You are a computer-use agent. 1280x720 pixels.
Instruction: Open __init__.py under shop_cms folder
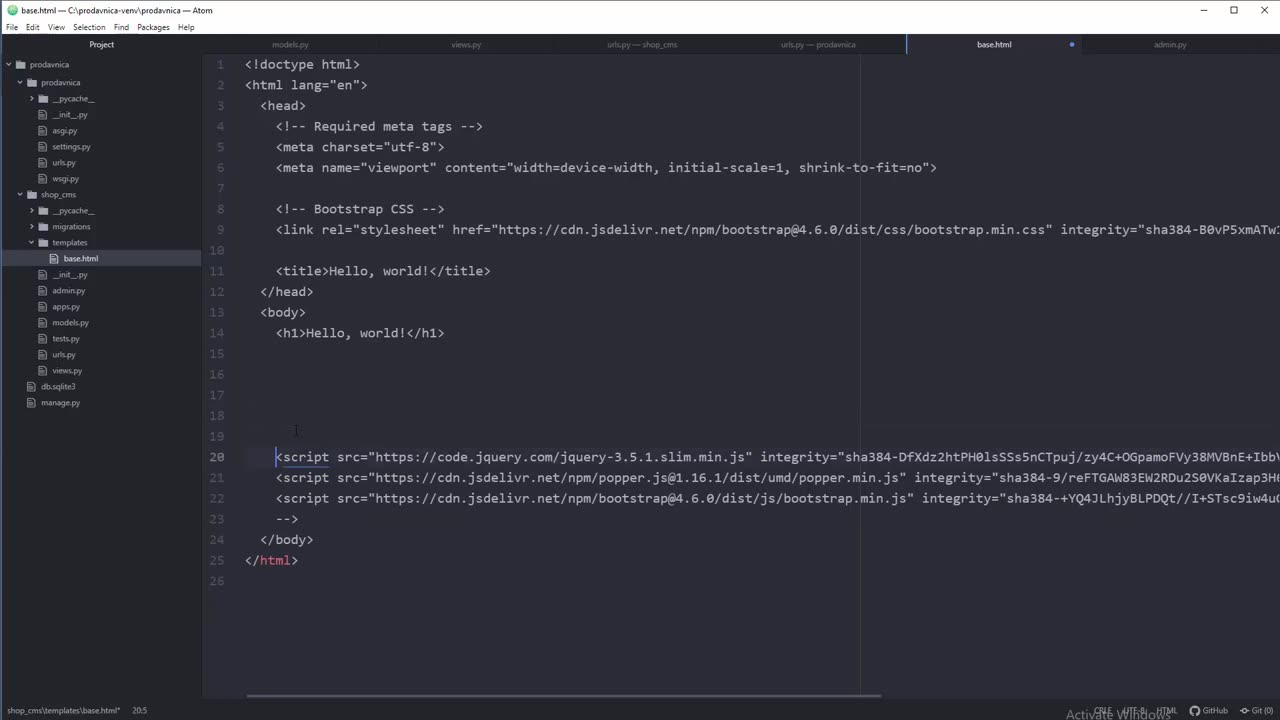(70, 275)
